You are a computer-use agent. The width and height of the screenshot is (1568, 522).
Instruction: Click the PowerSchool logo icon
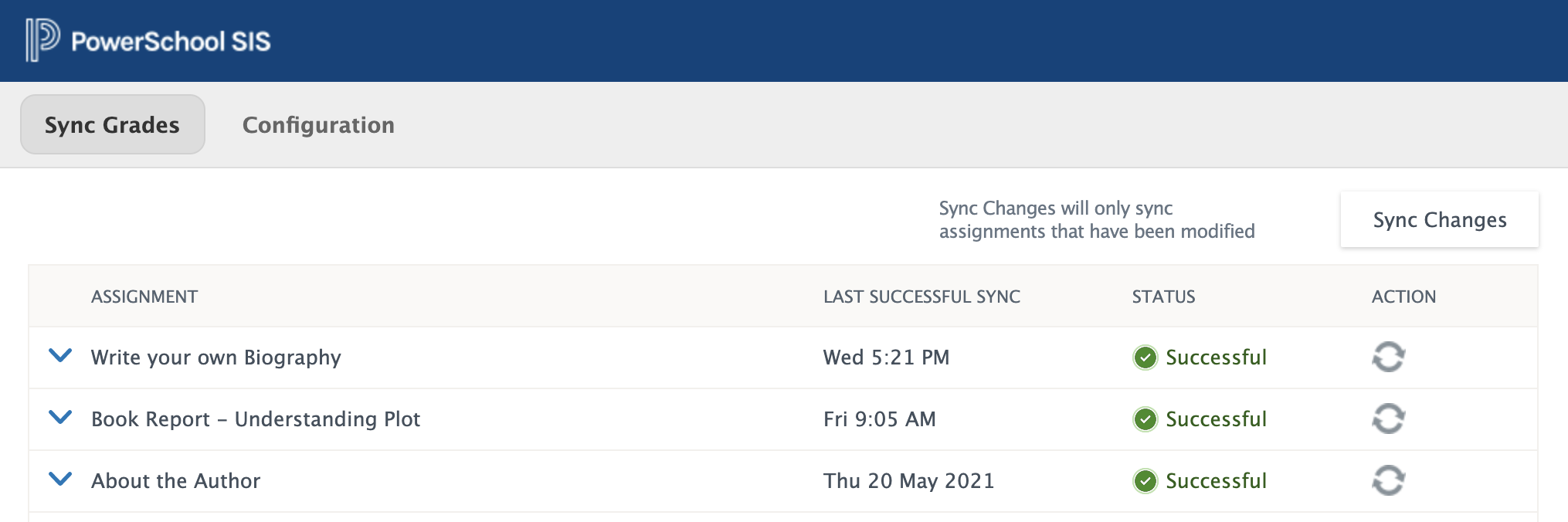42,40
